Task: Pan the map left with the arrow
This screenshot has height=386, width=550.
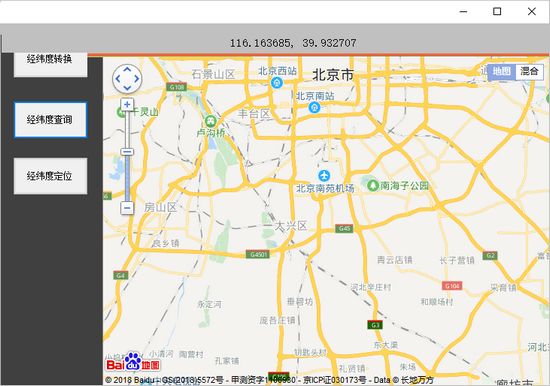Action: point(118,79)
